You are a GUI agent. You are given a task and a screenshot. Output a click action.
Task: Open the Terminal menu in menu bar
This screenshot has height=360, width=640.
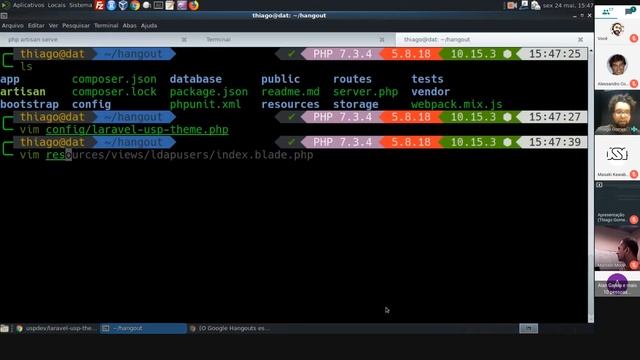(x=106, y=25)
